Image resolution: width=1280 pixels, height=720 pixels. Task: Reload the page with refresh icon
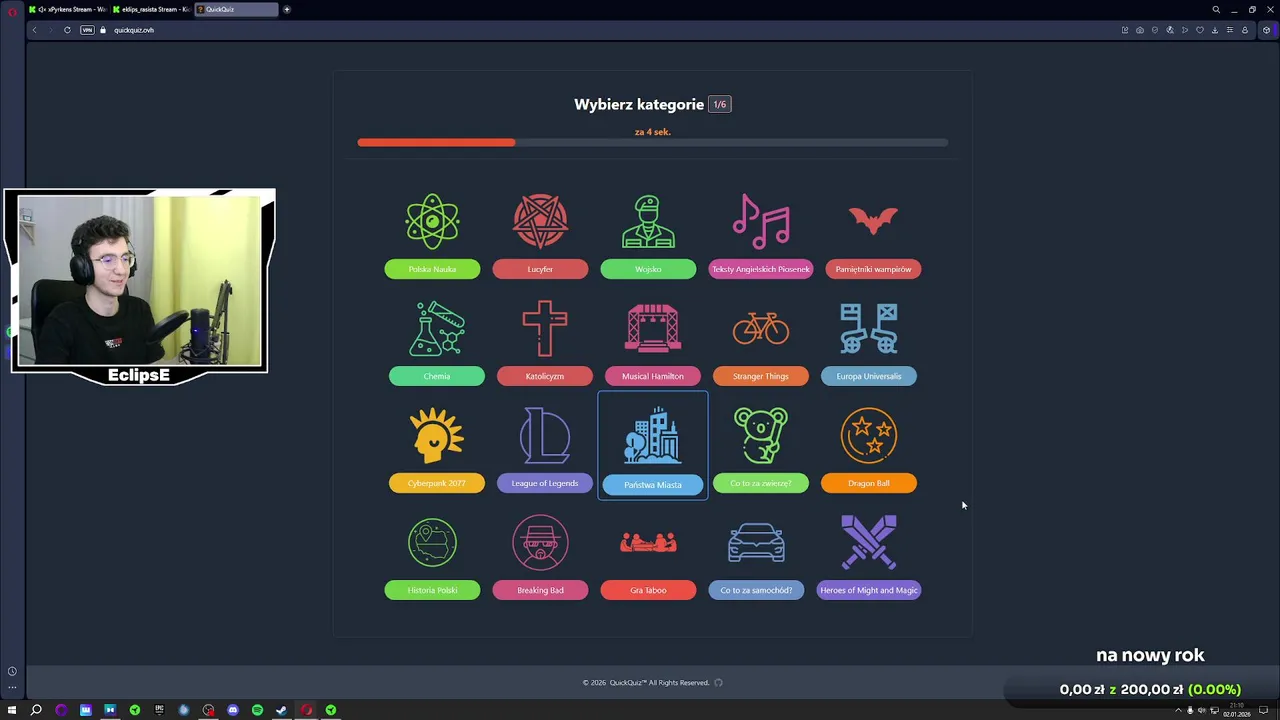pos(67,30)
